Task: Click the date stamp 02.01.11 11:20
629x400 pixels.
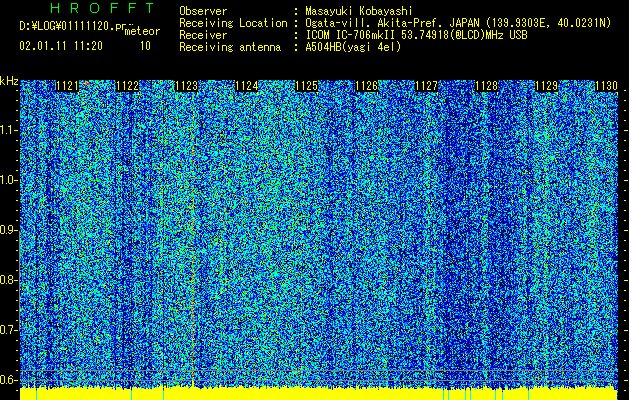Action: coord(61,46)
